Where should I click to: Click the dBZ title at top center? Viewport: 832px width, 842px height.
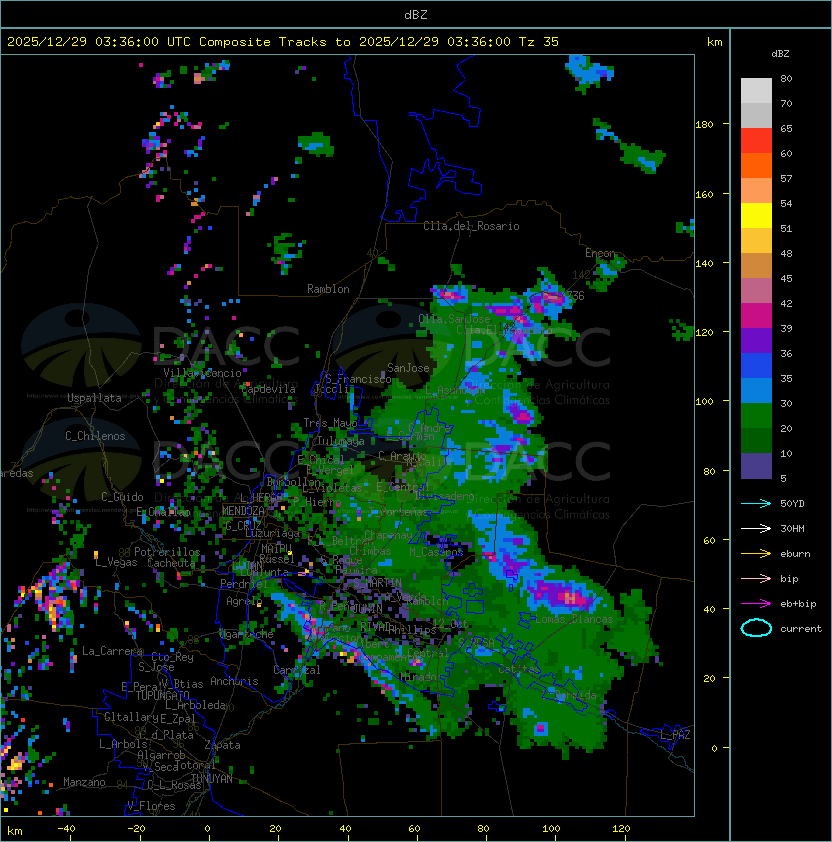pyautogui.click(x=416, y=15)
